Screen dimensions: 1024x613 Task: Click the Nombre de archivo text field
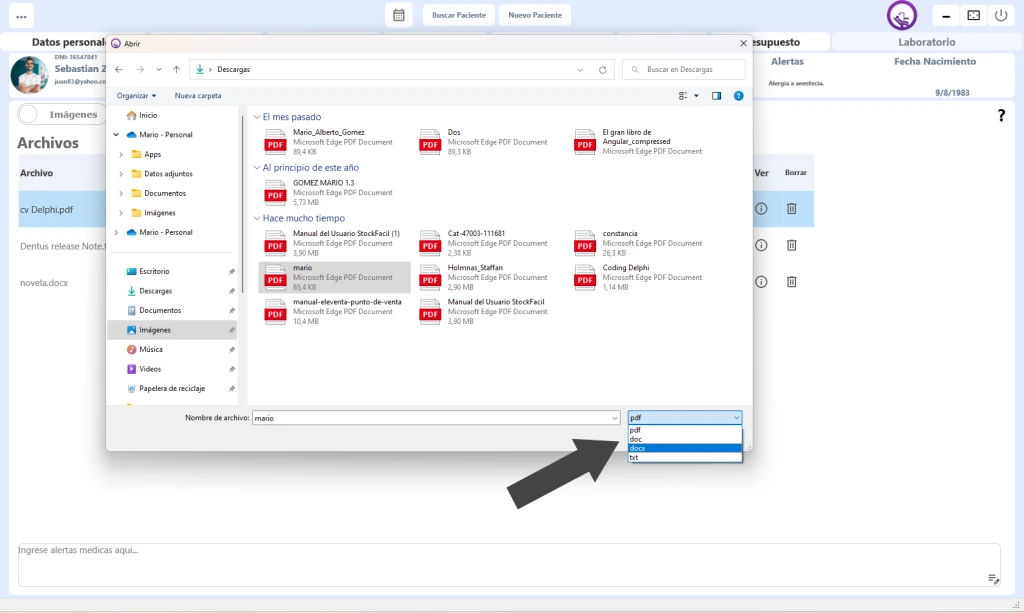pyautogui.click(x=435, y=417)
